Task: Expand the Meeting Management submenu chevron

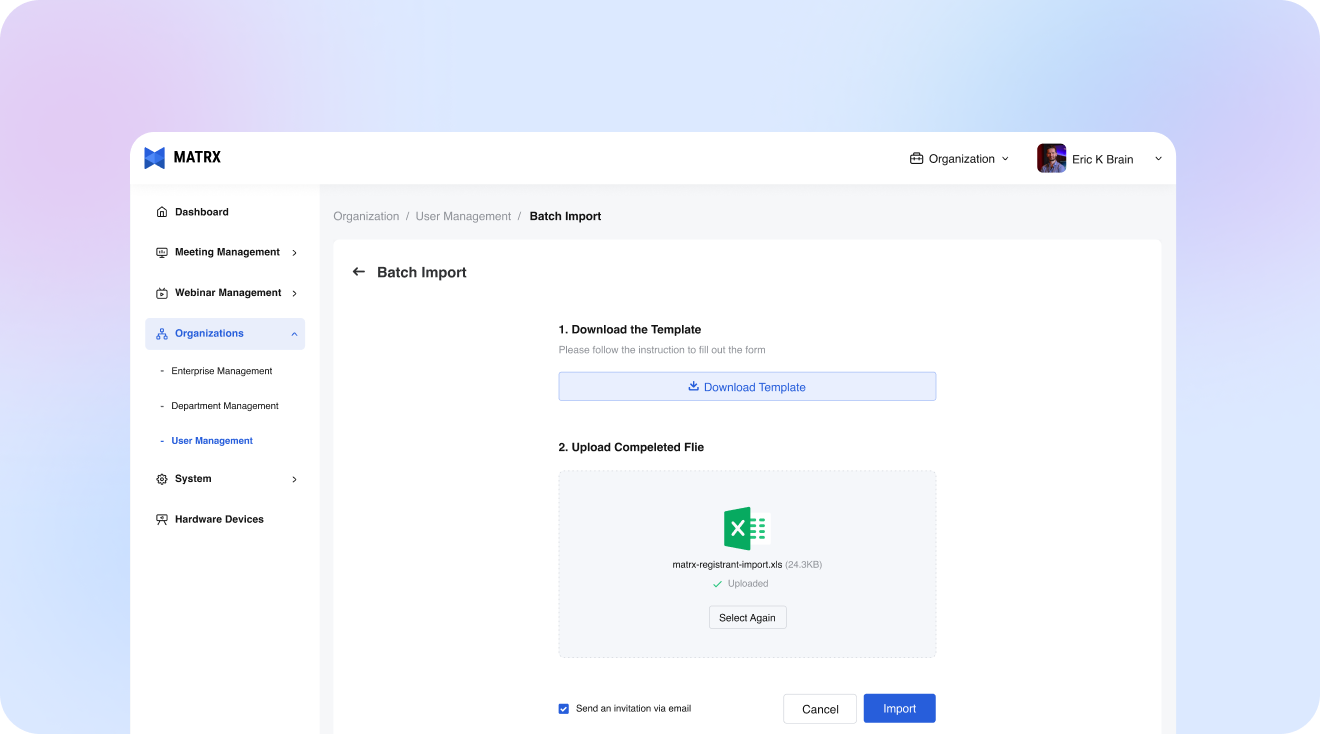Action: (294, 253)
